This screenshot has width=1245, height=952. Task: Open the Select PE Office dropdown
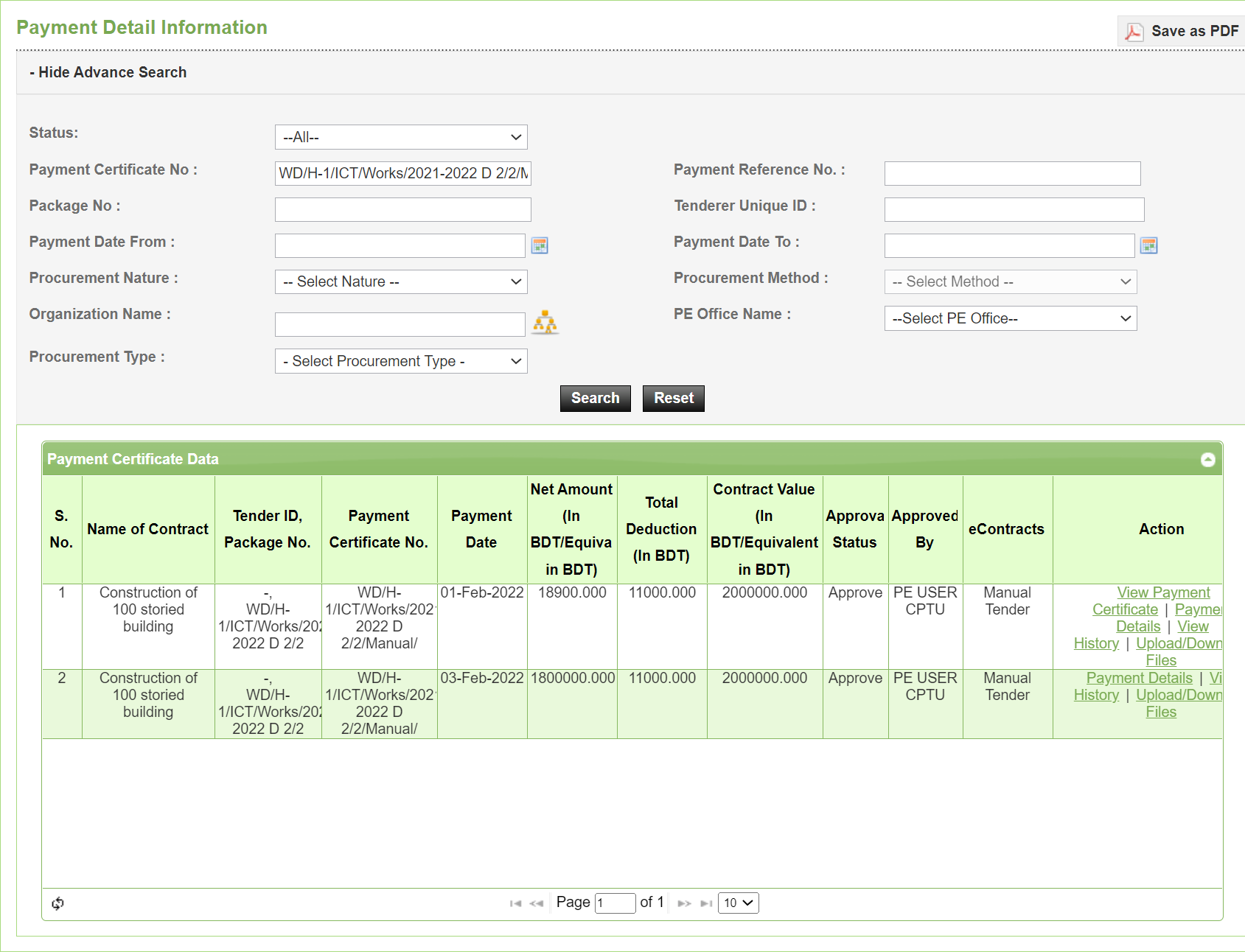click(1011, 318)
